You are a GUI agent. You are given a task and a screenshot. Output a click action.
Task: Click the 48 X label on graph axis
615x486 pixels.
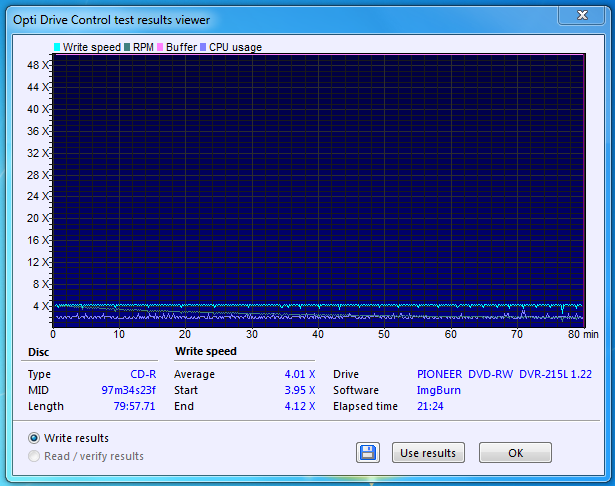(x=38, y=65)
